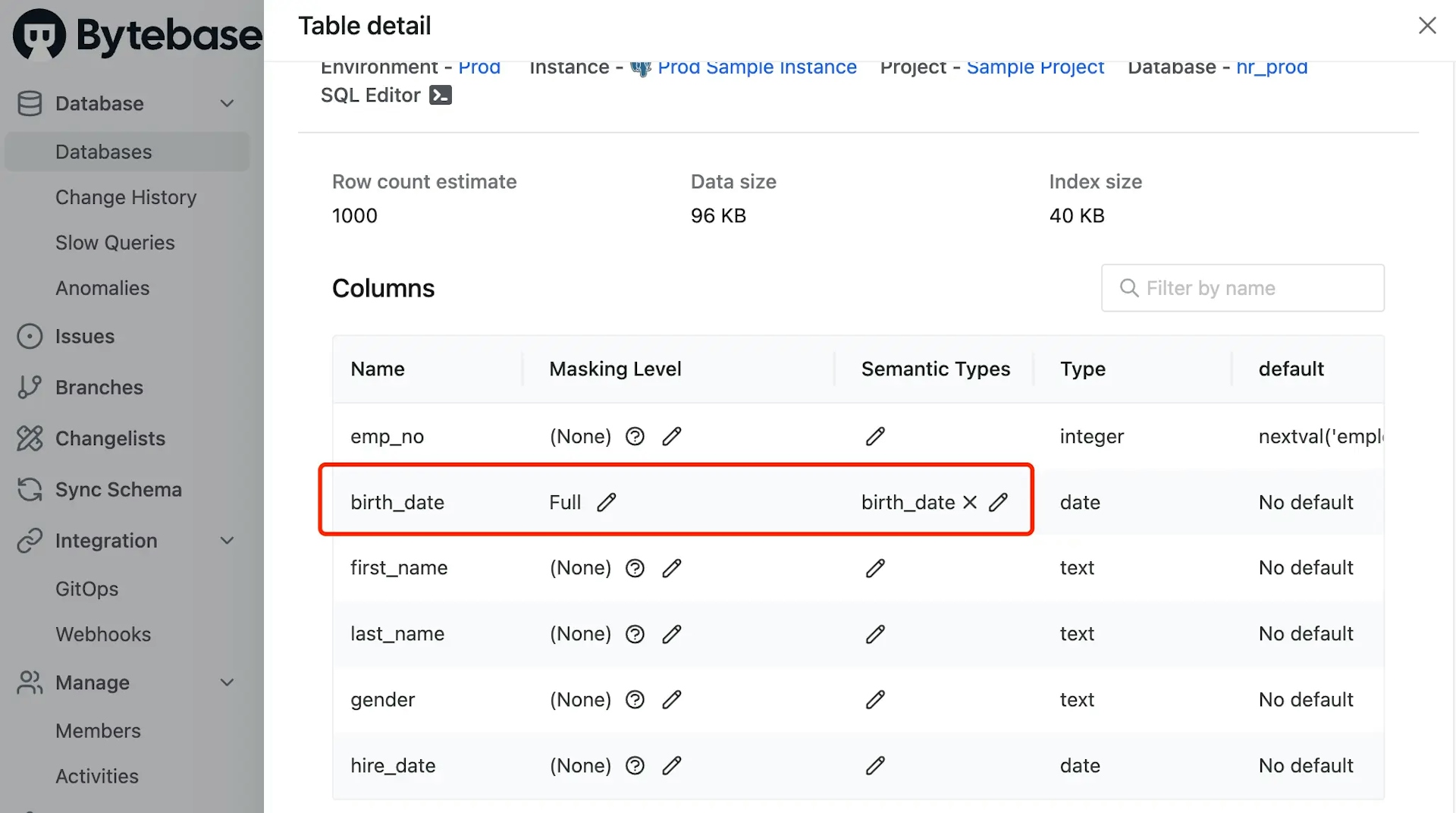Click the 1000 row count value
The height and width of the screenshot is (813, 1456).
click(x=355, y=216)
